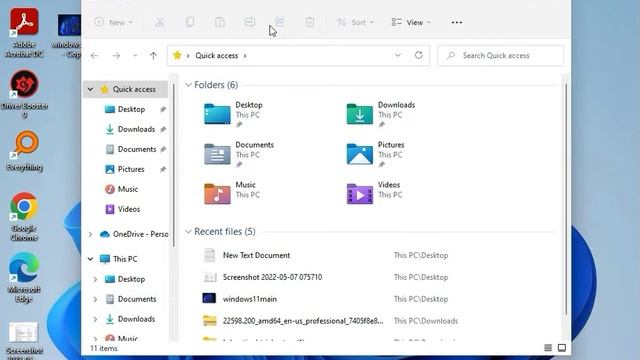Unpin Desktop using its sidebar pin icon
This screenshot has height=360, width=640.
pyautogui.click(x=163, y=109)
